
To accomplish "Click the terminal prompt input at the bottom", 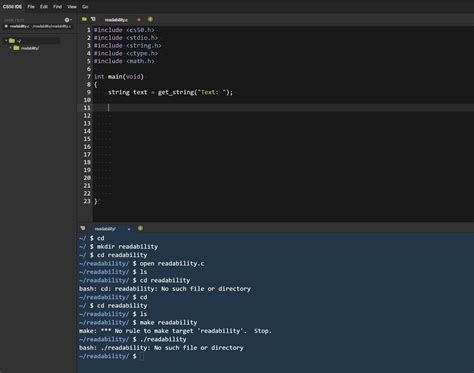I will point(142,356).
